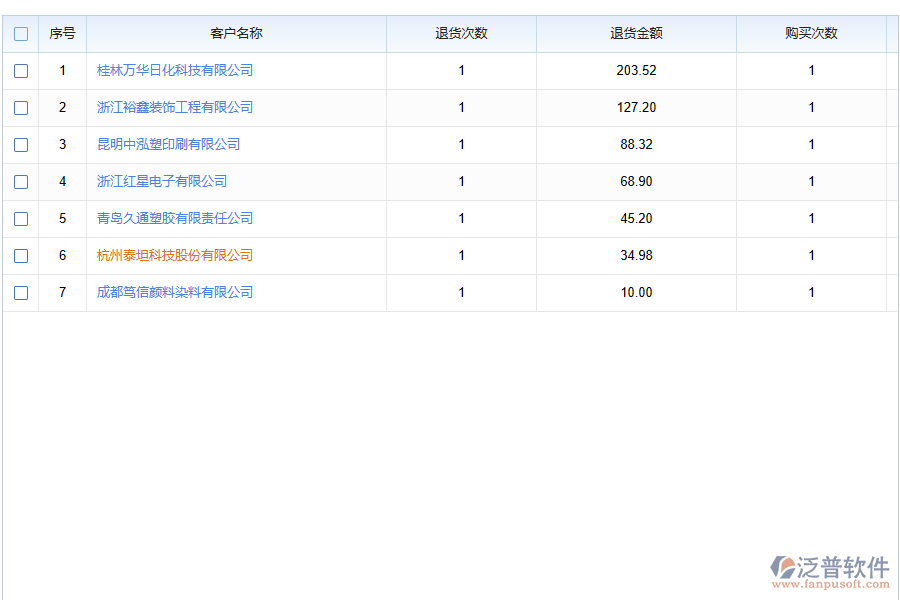This screenshot has height=600, width=900.
Task: Click the 客户名称 column header
Action: pos(236,33)
